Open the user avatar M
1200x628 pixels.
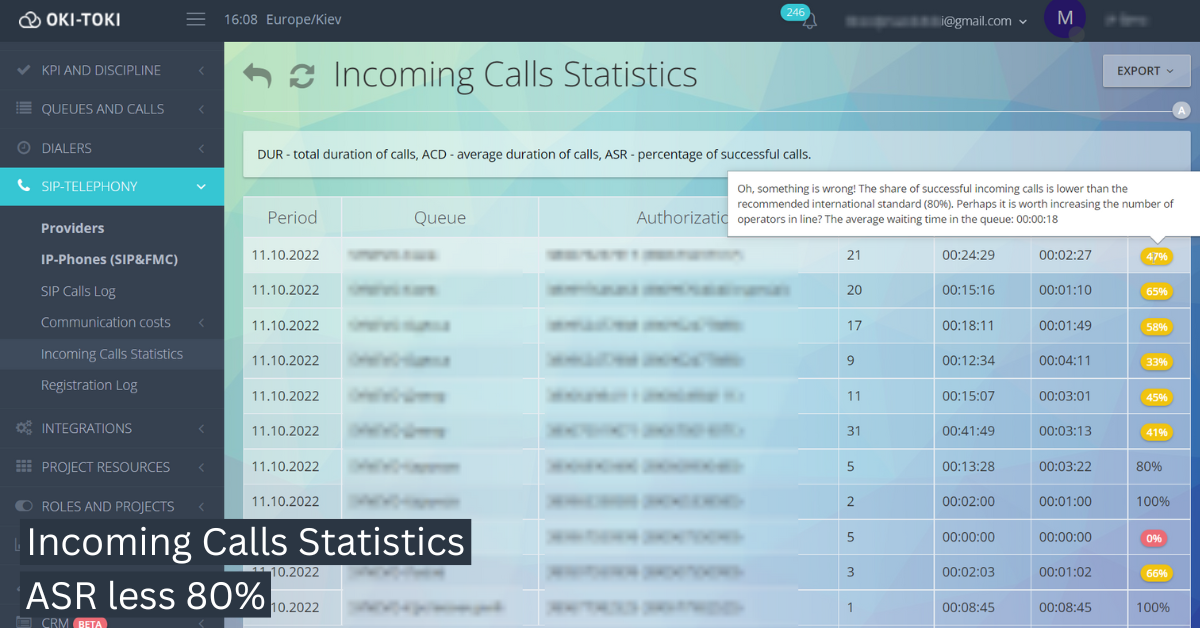pyautogui.click(x=1065, y=19)
